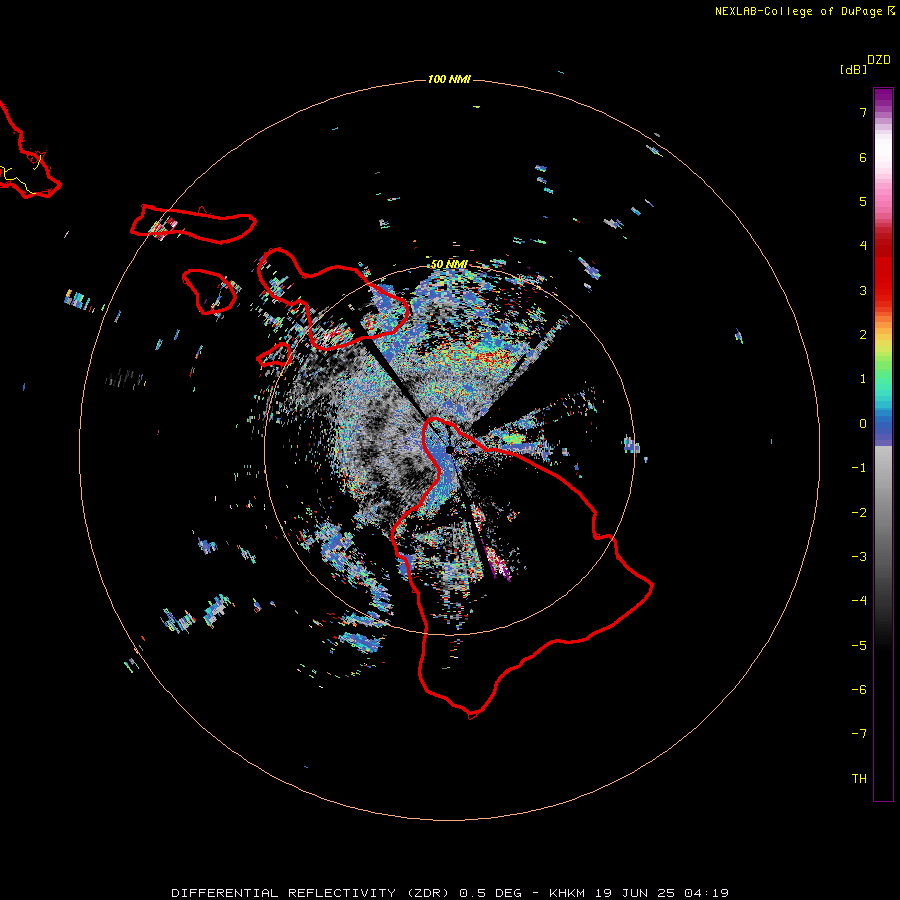900x900 pixels.
Task: Click the 2 tick label on the scale
Action: click(863, 335)
